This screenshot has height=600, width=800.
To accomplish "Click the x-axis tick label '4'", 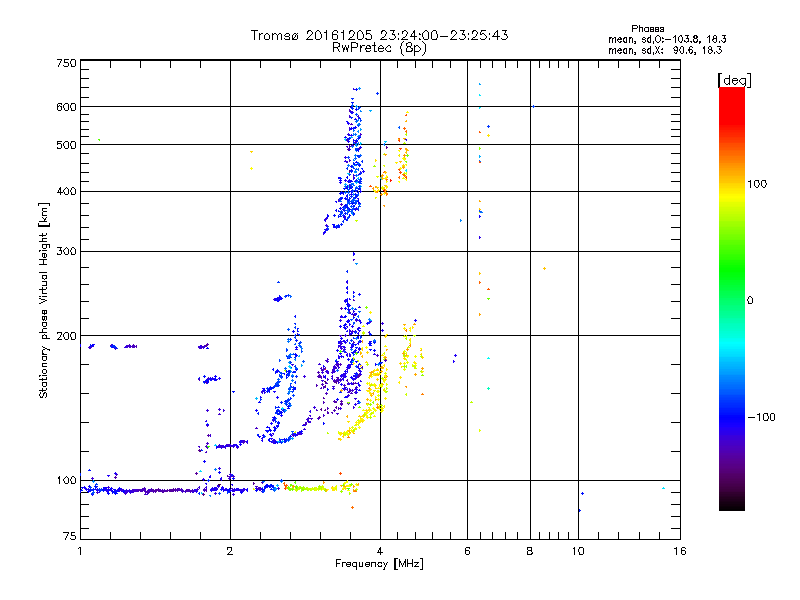I will [380, 551].
